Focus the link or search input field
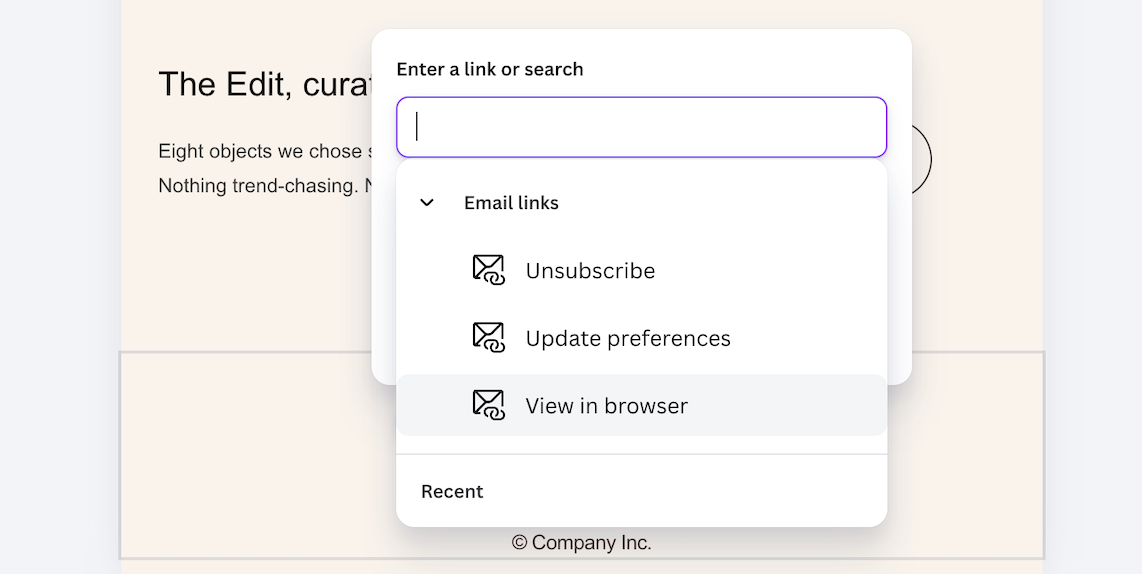The image size is (1142, 574). 641,127
